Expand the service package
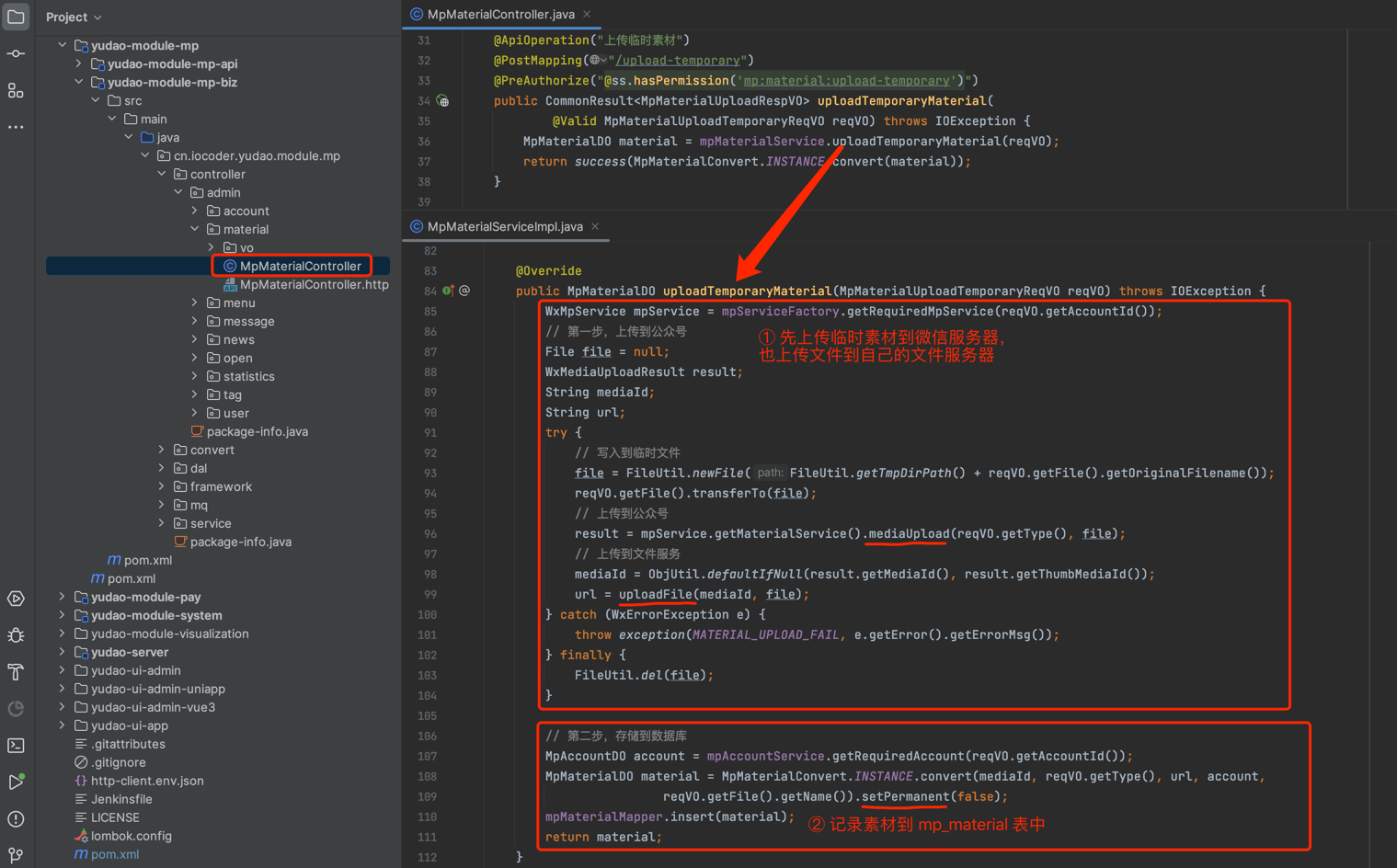This screenshot has width=1397, height=868. (x=162, y=523)
